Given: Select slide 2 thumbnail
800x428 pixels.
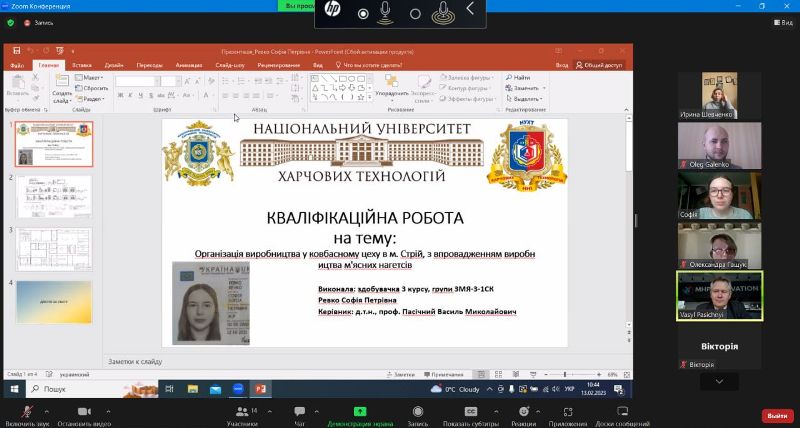Looking at the screenshot, I should click(x=54, y=197).
